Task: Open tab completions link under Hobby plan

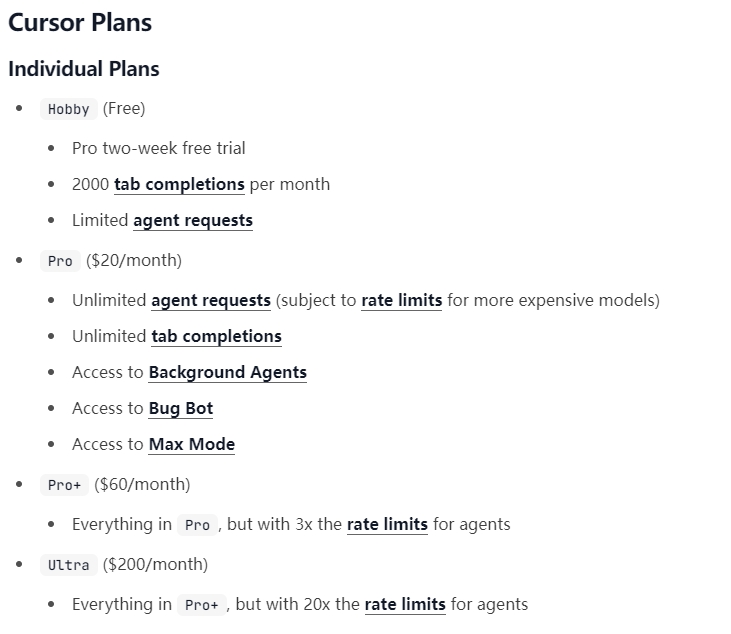Action: [x=179, y=185]
